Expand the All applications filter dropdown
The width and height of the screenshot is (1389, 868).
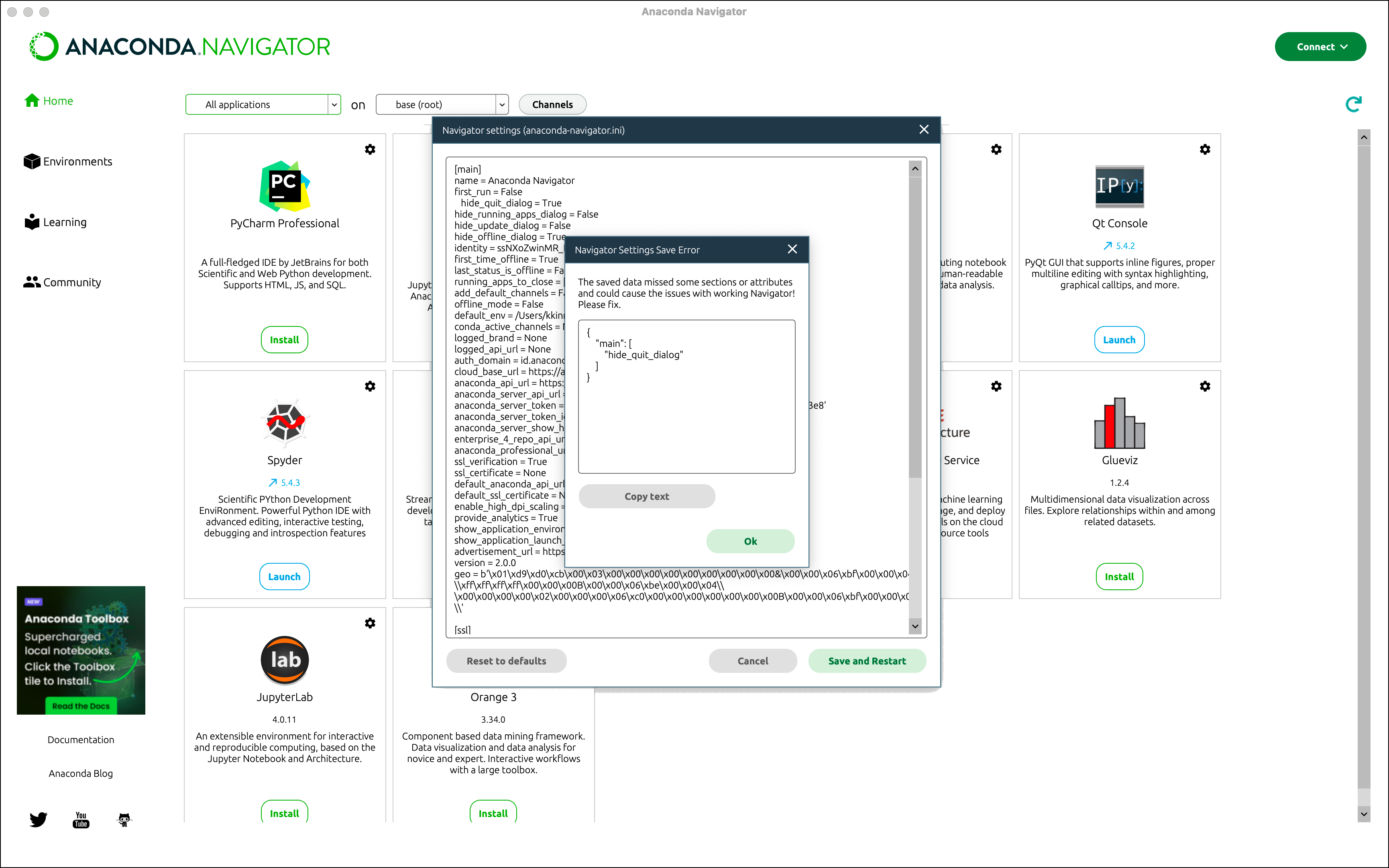(334, 104)
